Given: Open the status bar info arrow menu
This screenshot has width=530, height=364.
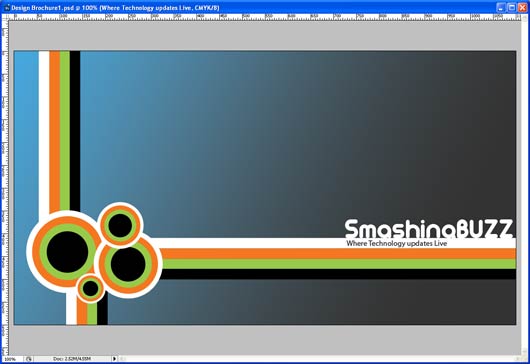Looking at the screenshot, I should click(x=114, y=359).
